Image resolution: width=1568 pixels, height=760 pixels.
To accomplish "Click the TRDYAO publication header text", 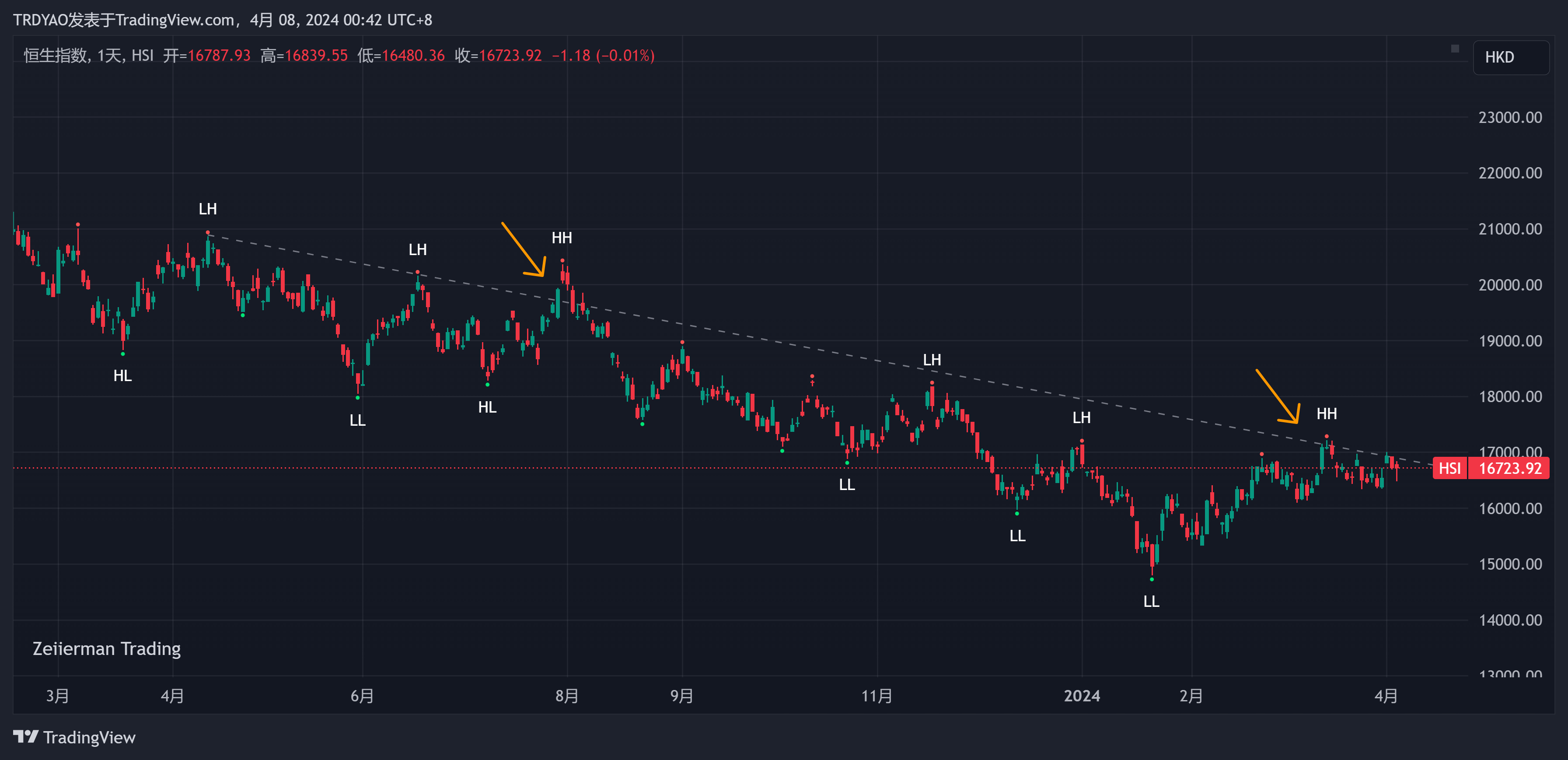I will pos(222,20).
